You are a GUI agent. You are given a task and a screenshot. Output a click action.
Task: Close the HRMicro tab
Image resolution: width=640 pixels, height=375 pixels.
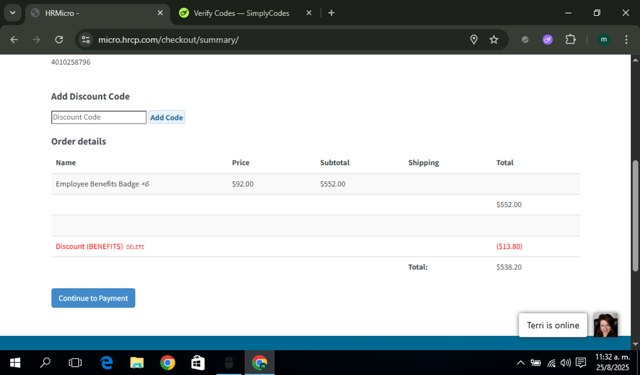point(160,13)
